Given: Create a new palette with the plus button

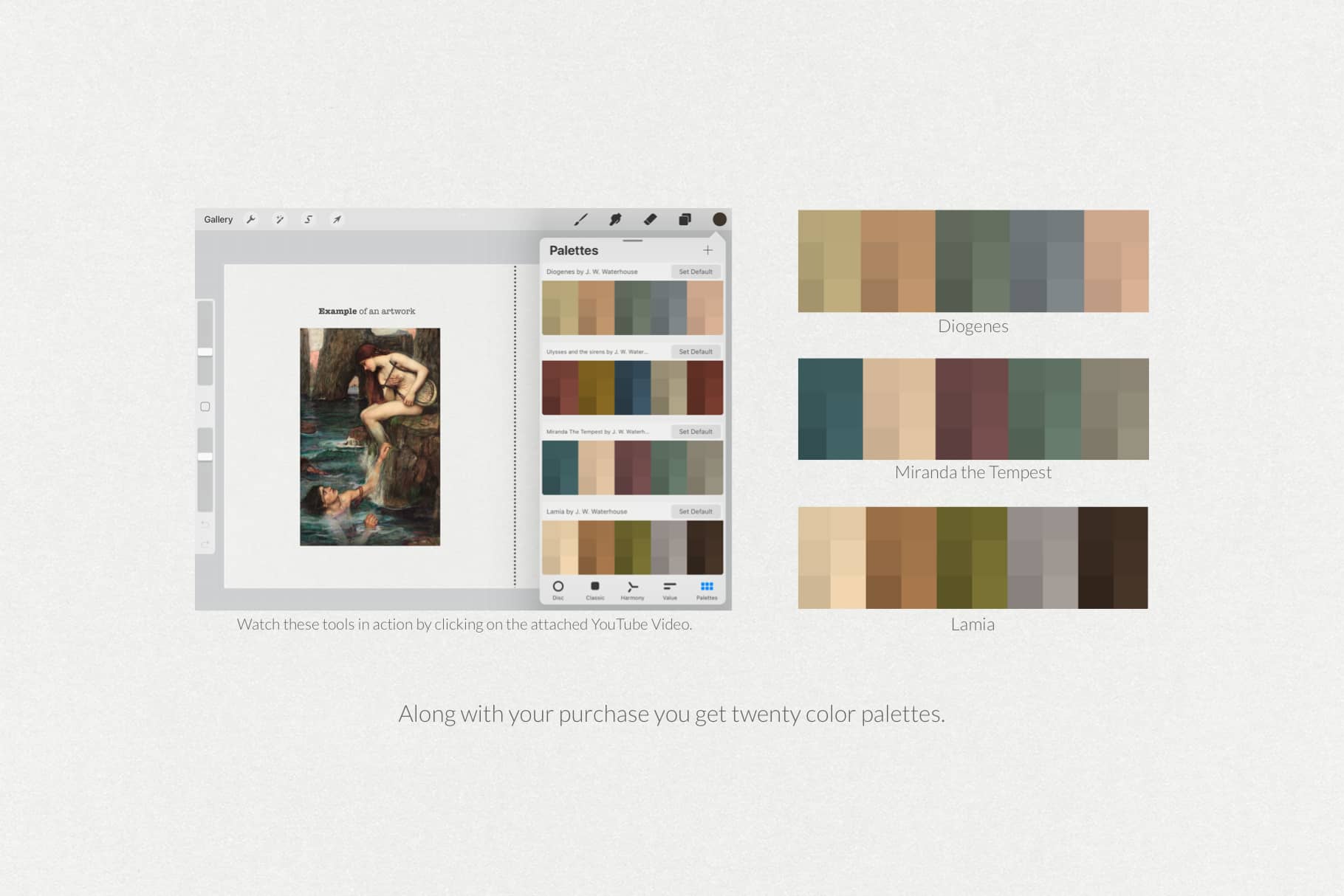Looking at the screenshot, I should click(x=707, y=250).
